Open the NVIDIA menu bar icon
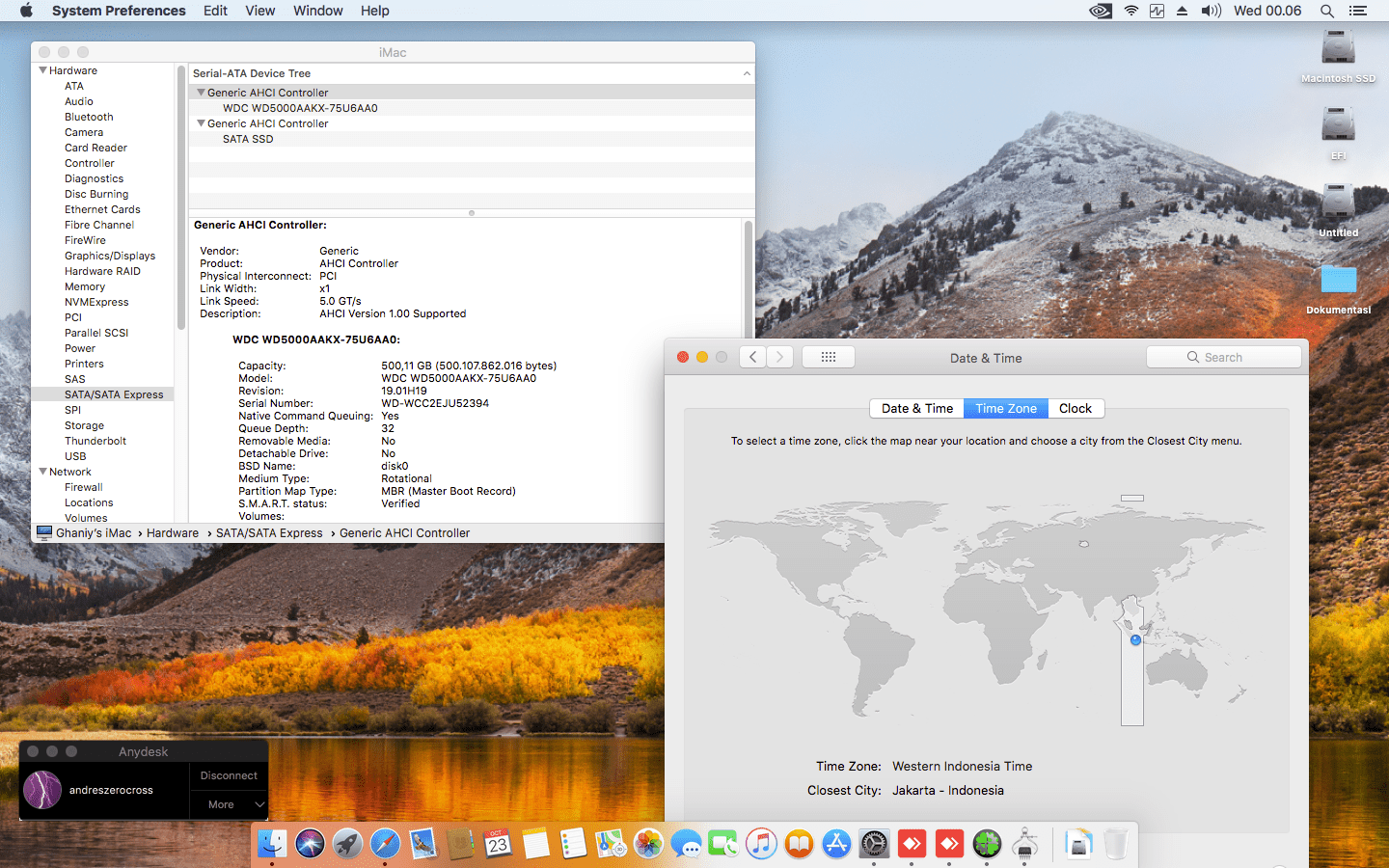 (1100, 11)
